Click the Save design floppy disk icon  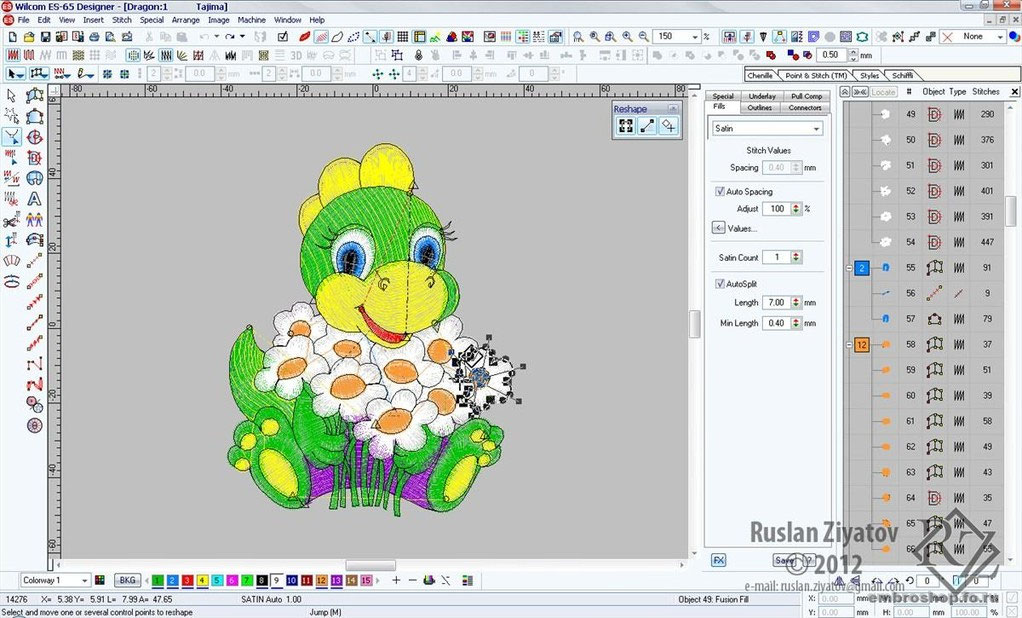47,36
